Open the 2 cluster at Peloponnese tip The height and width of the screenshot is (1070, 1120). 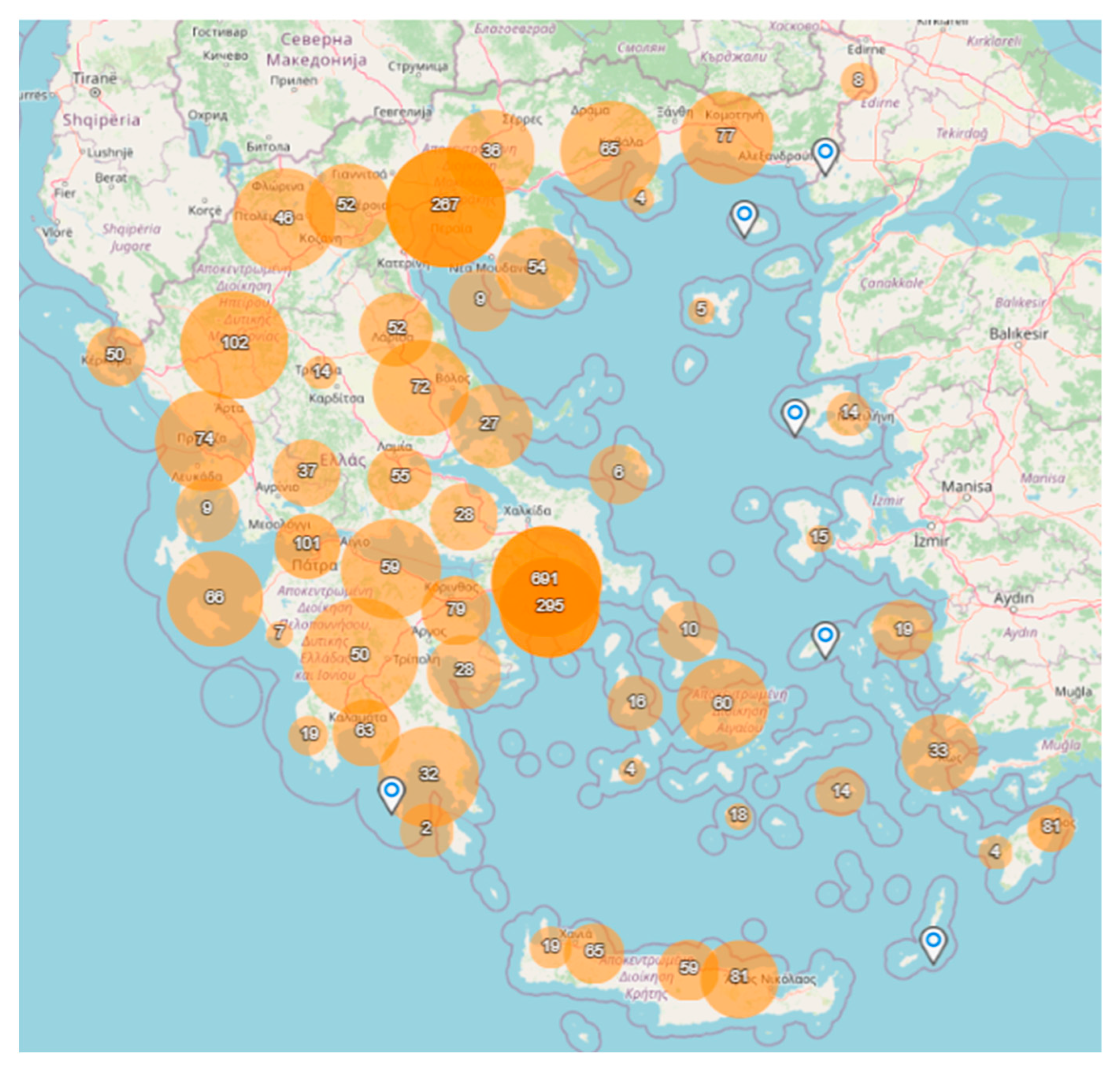426,829
